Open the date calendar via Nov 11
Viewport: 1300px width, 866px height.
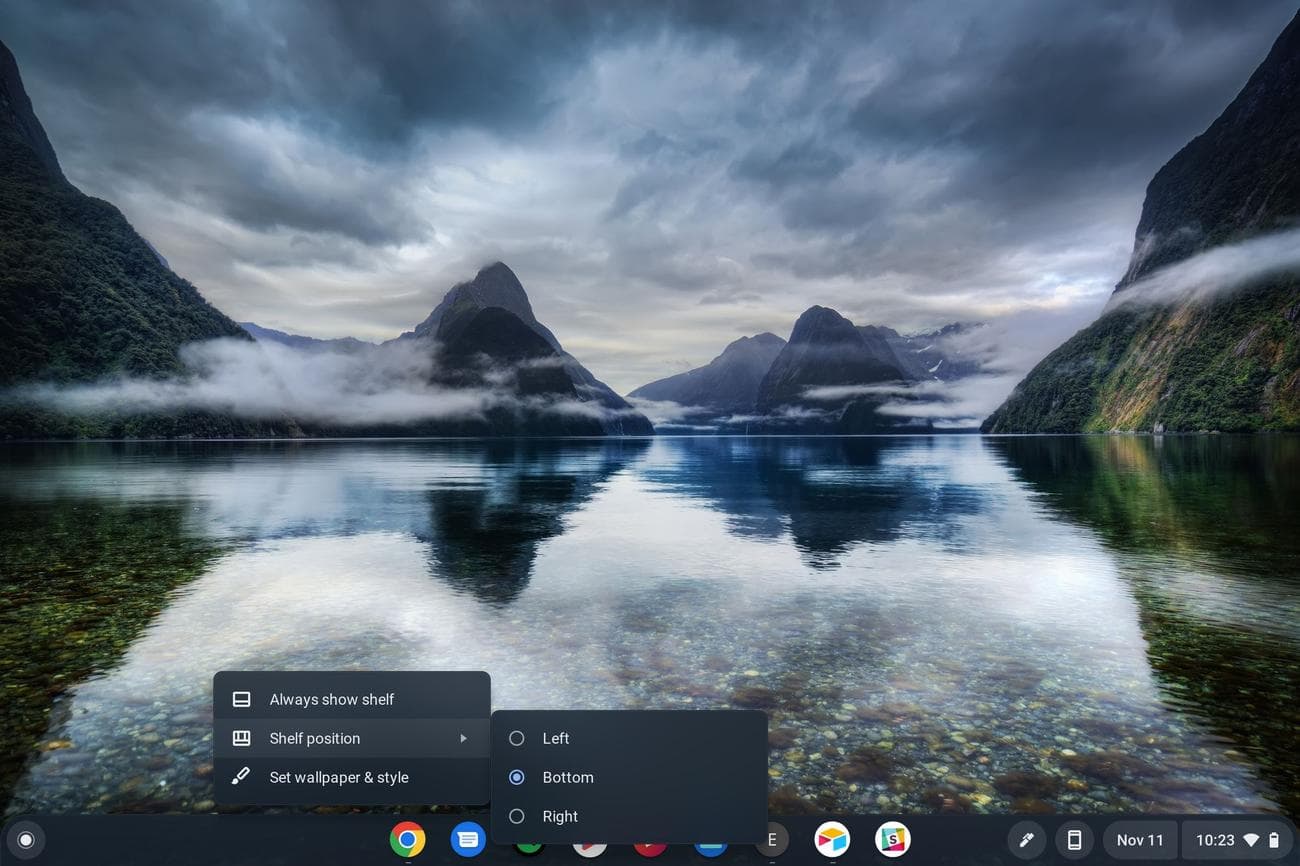(1139, 840)
